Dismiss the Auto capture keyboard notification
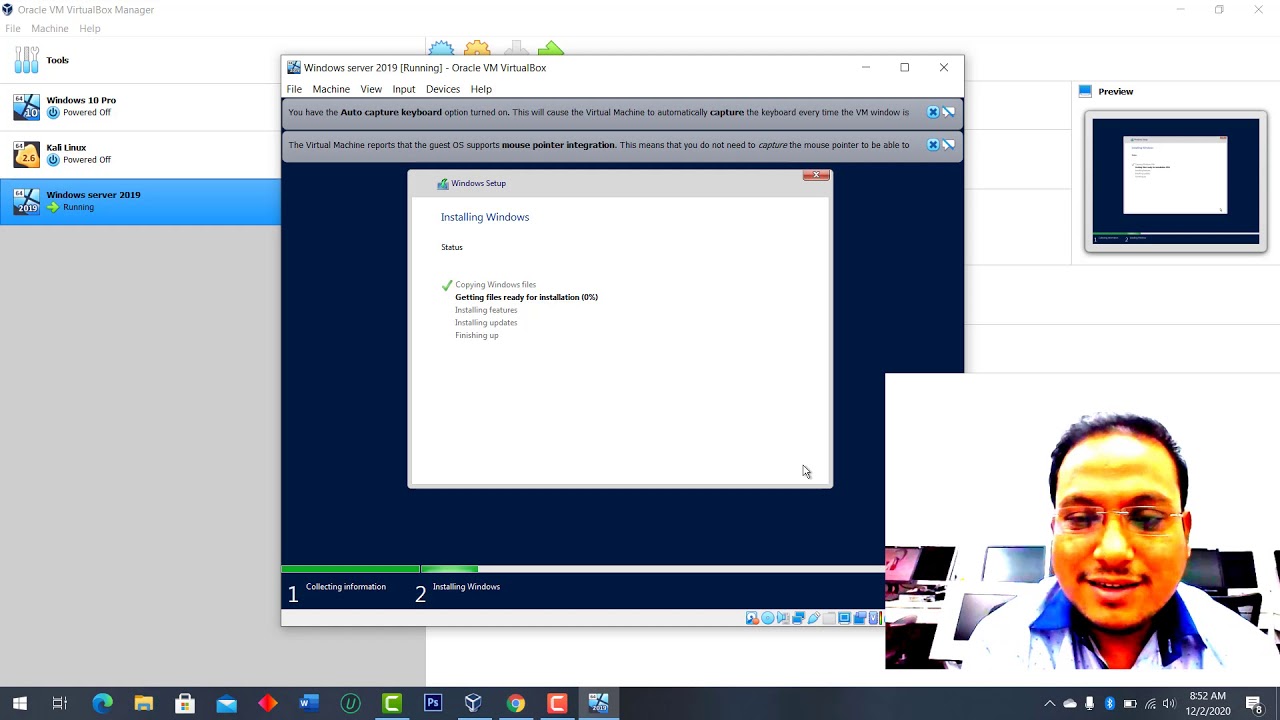The image size is (1280, 720). point(933,112)
